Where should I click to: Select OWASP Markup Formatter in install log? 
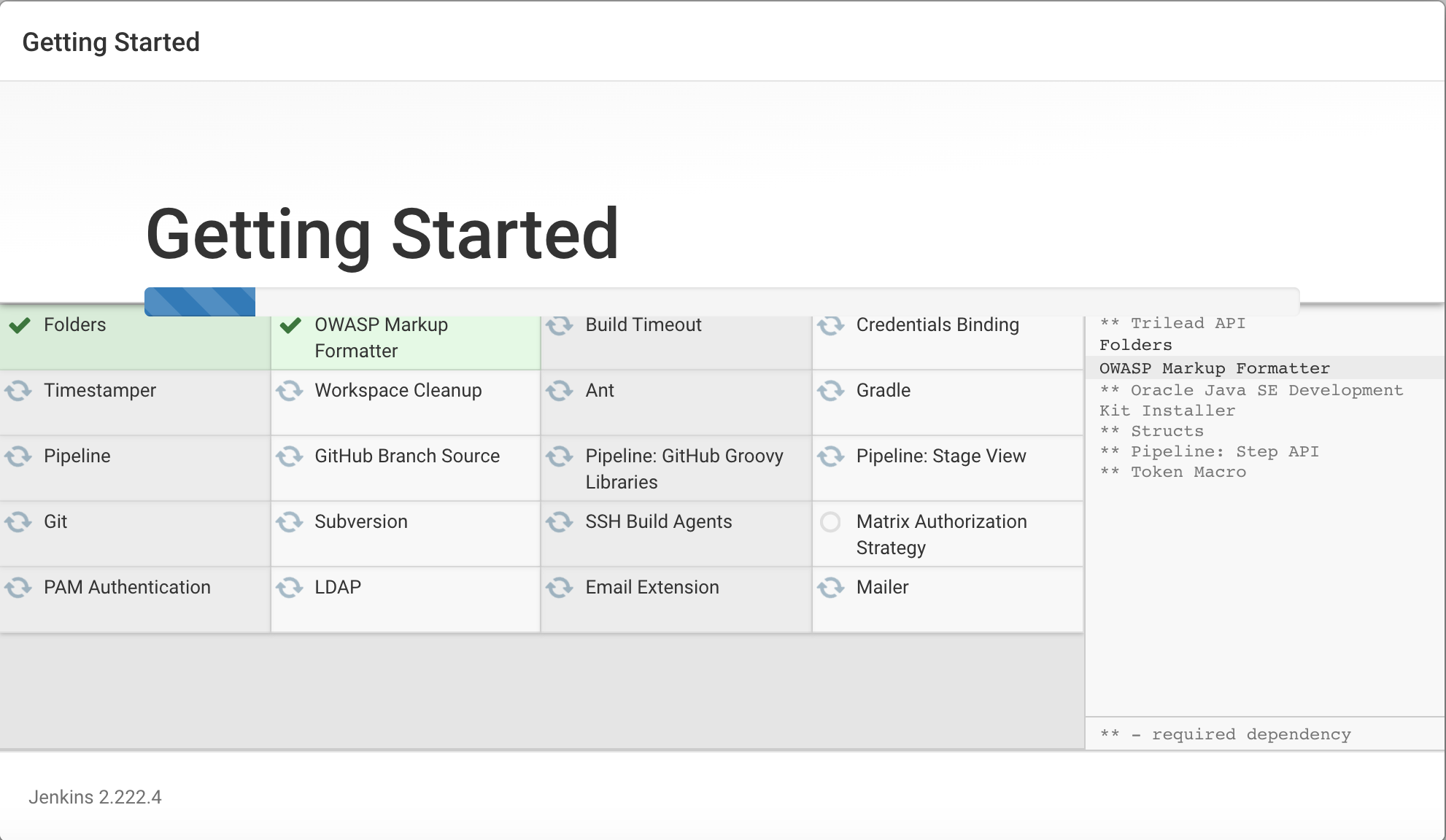coord(1214,368)
